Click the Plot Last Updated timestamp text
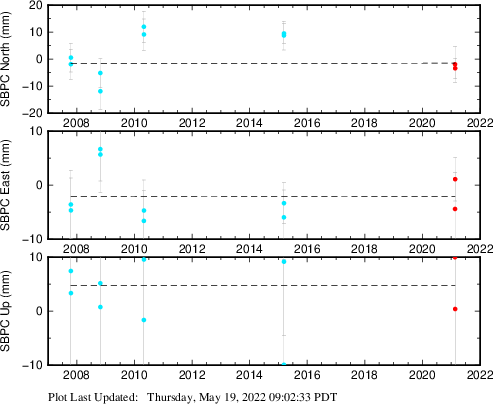 tap(193, 397)
